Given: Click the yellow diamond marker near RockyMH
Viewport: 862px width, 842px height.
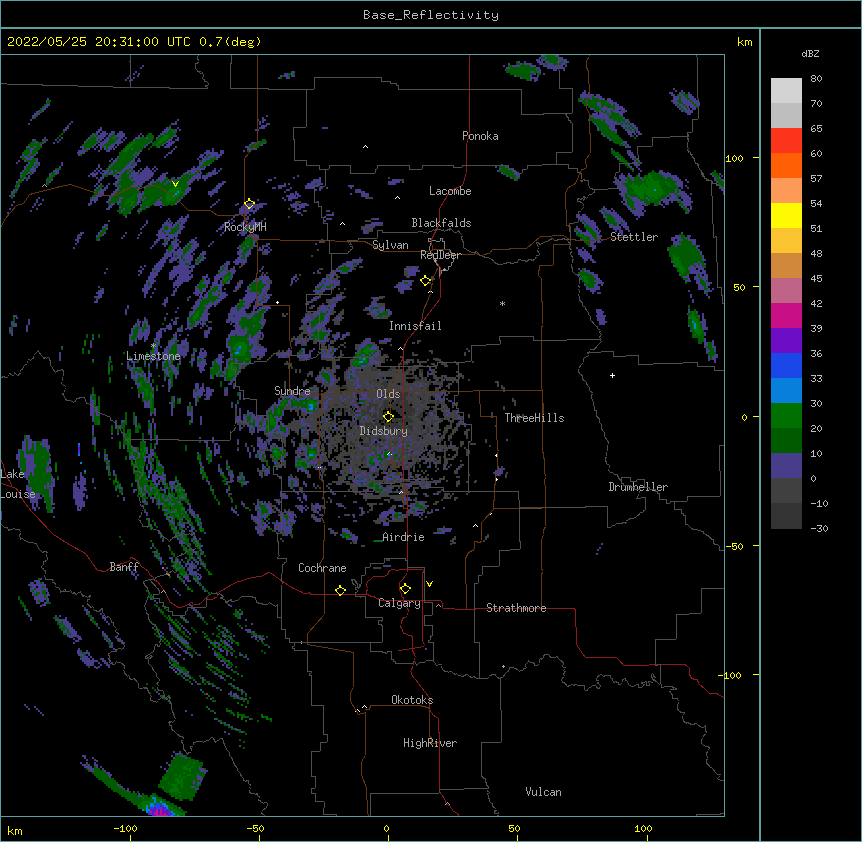Looking at the screenshot, I should pos(250,204).
